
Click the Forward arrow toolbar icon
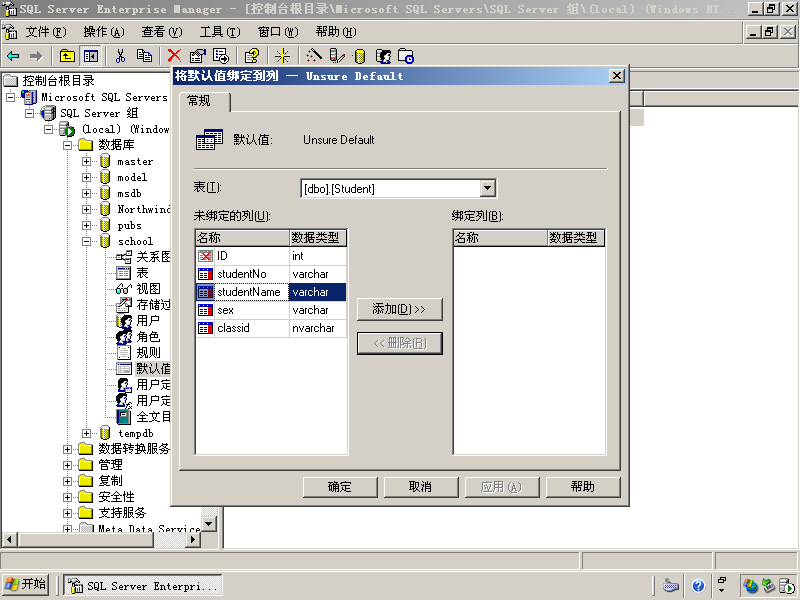coord(36,56)
